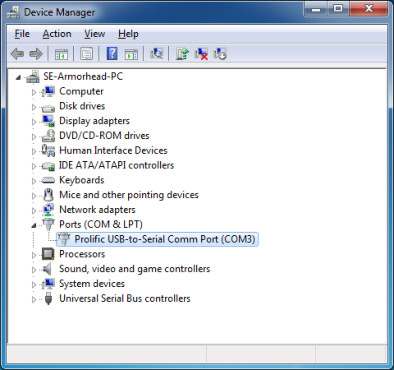Collapse the Ports (COM & LPT) arrow
This screenshot has height=370, width=394.
pyautogui.click(x=34, y=226)
